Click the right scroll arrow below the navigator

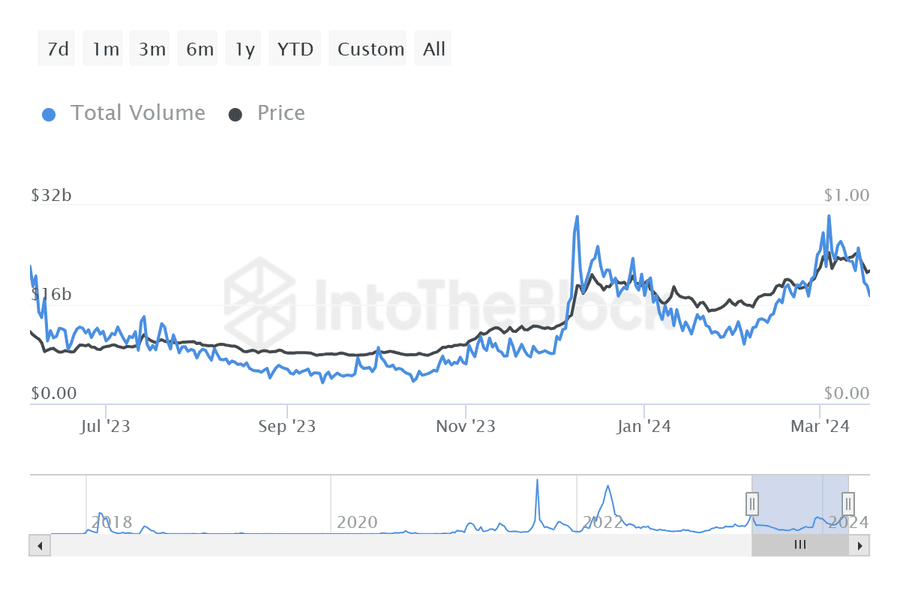(x=861, y=545)
